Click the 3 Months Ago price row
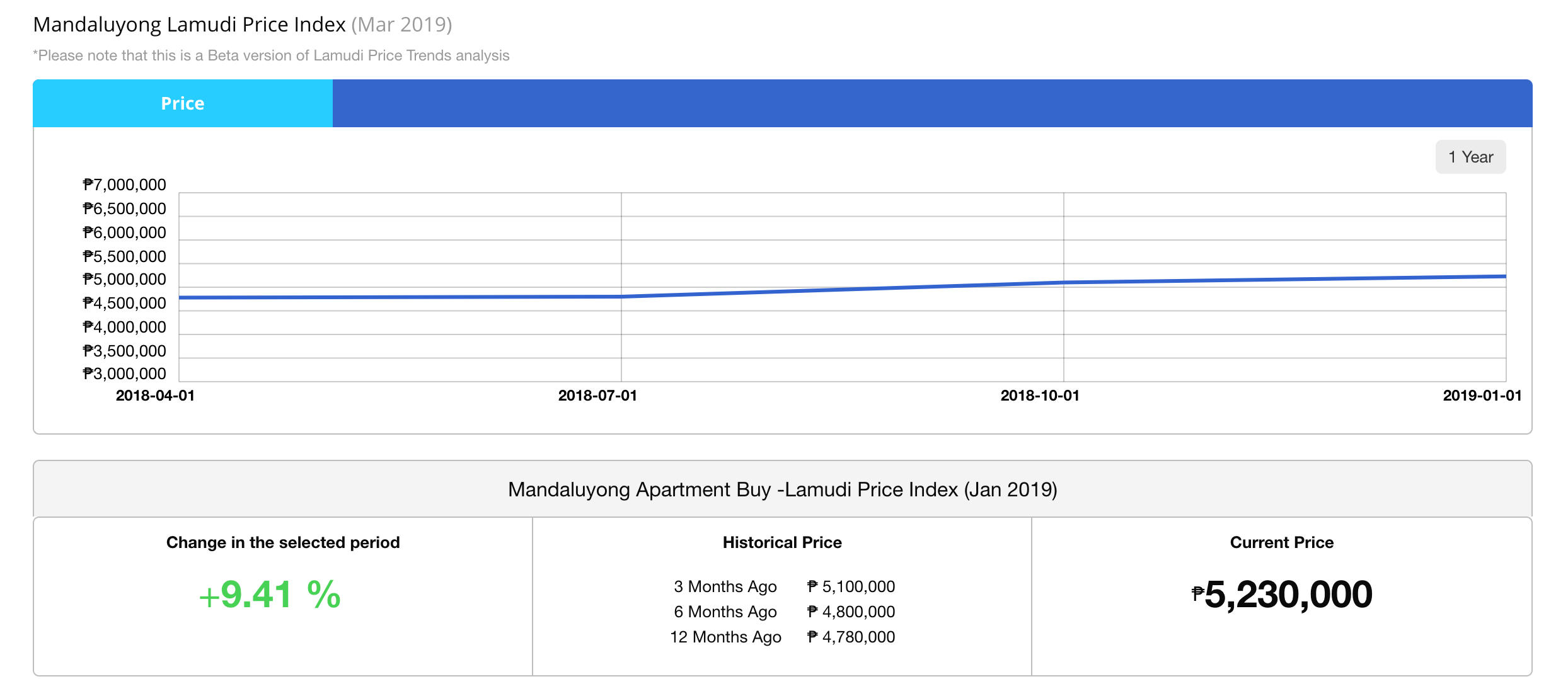 point(784,586)
